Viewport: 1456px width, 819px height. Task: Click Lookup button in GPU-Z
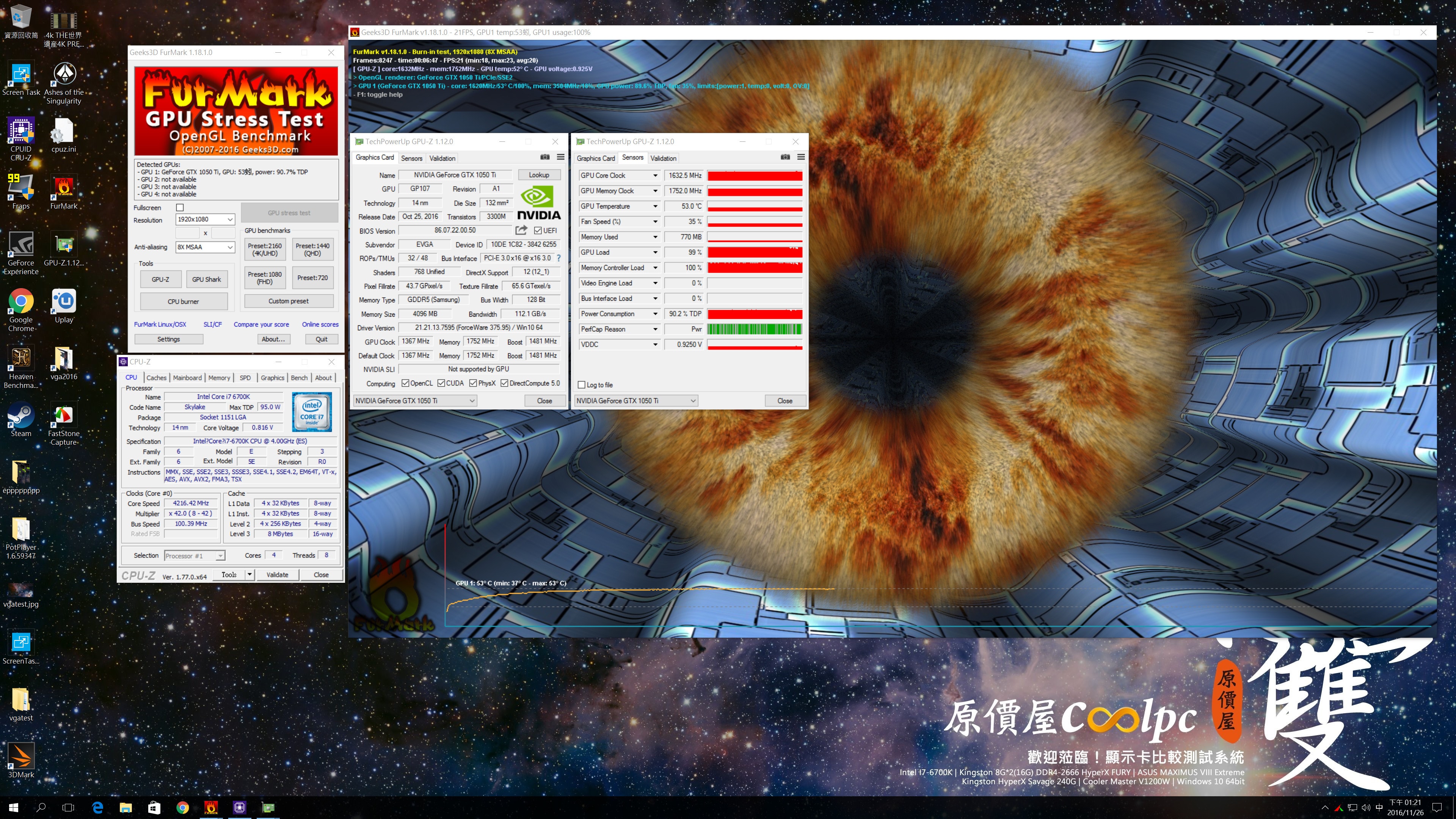tap(539, 175)
